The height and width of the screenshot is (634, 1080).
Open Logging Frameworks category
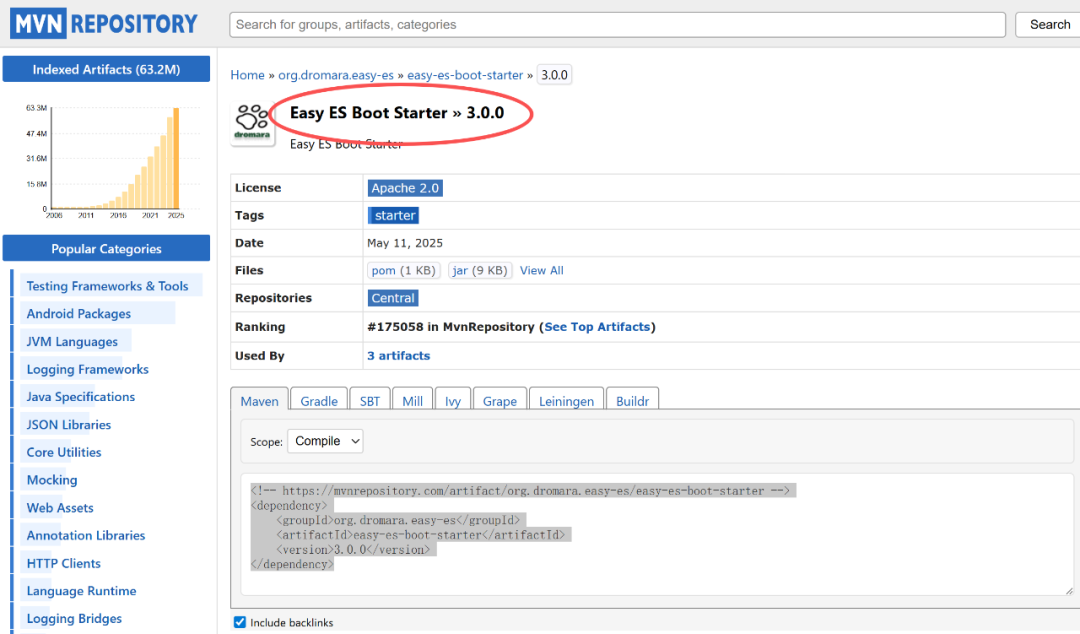click(x=87, y=369)
